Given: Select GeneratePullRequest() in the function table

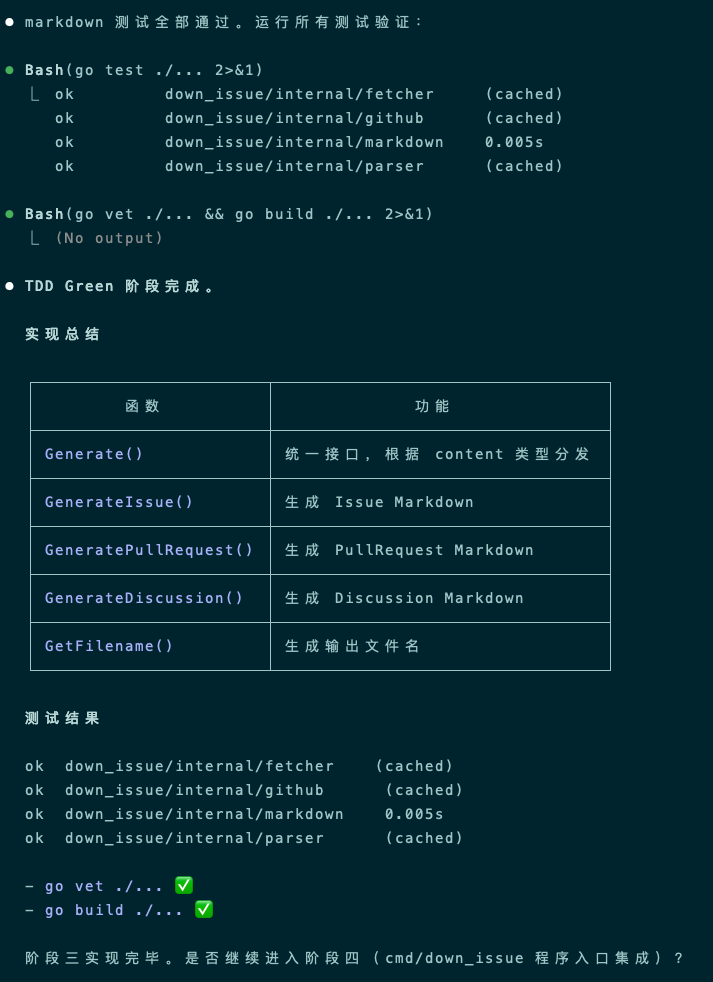Looking at the screenshot, I should pos(149,550).
